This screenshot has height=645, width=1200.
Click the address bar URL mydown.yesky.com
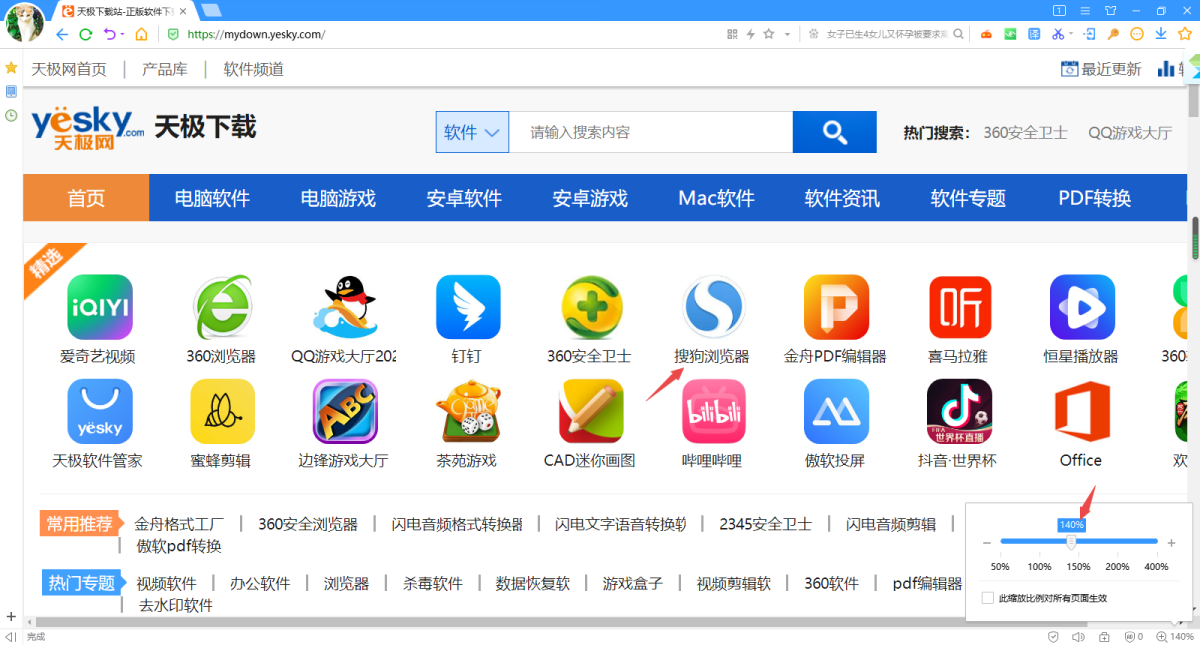tap(257, 34)
